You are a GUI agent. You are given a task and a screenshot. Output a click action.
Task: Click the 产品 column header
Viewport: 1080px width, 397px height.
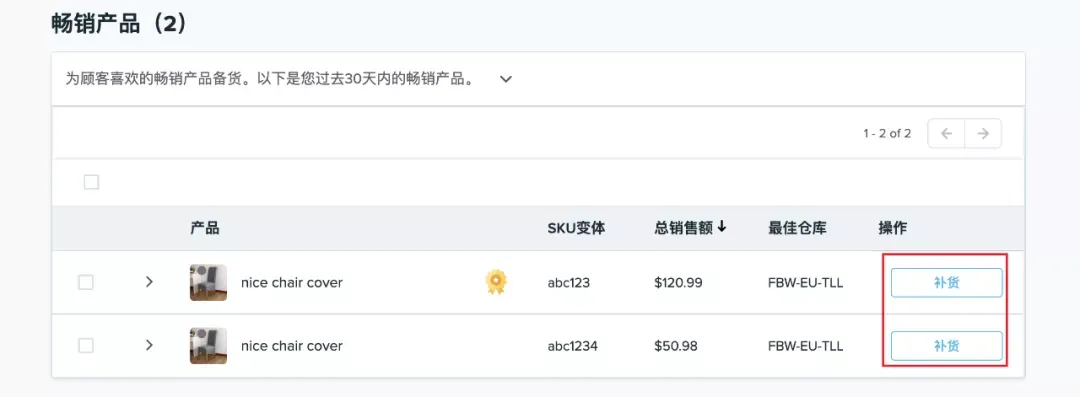tap(205, 228)
